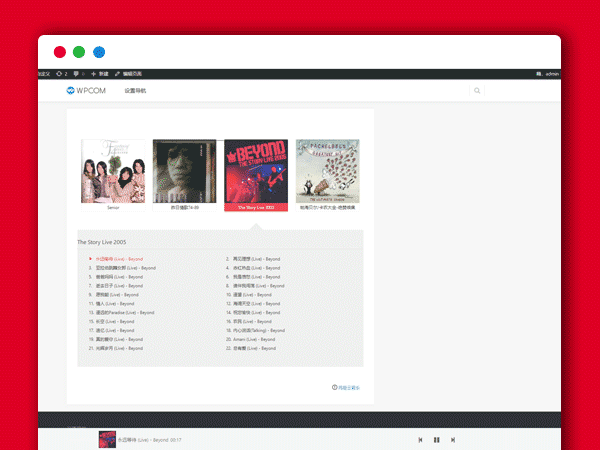
Task: Open the header navigation menu item
Action: pyautogui.click(x=135, y=91)
